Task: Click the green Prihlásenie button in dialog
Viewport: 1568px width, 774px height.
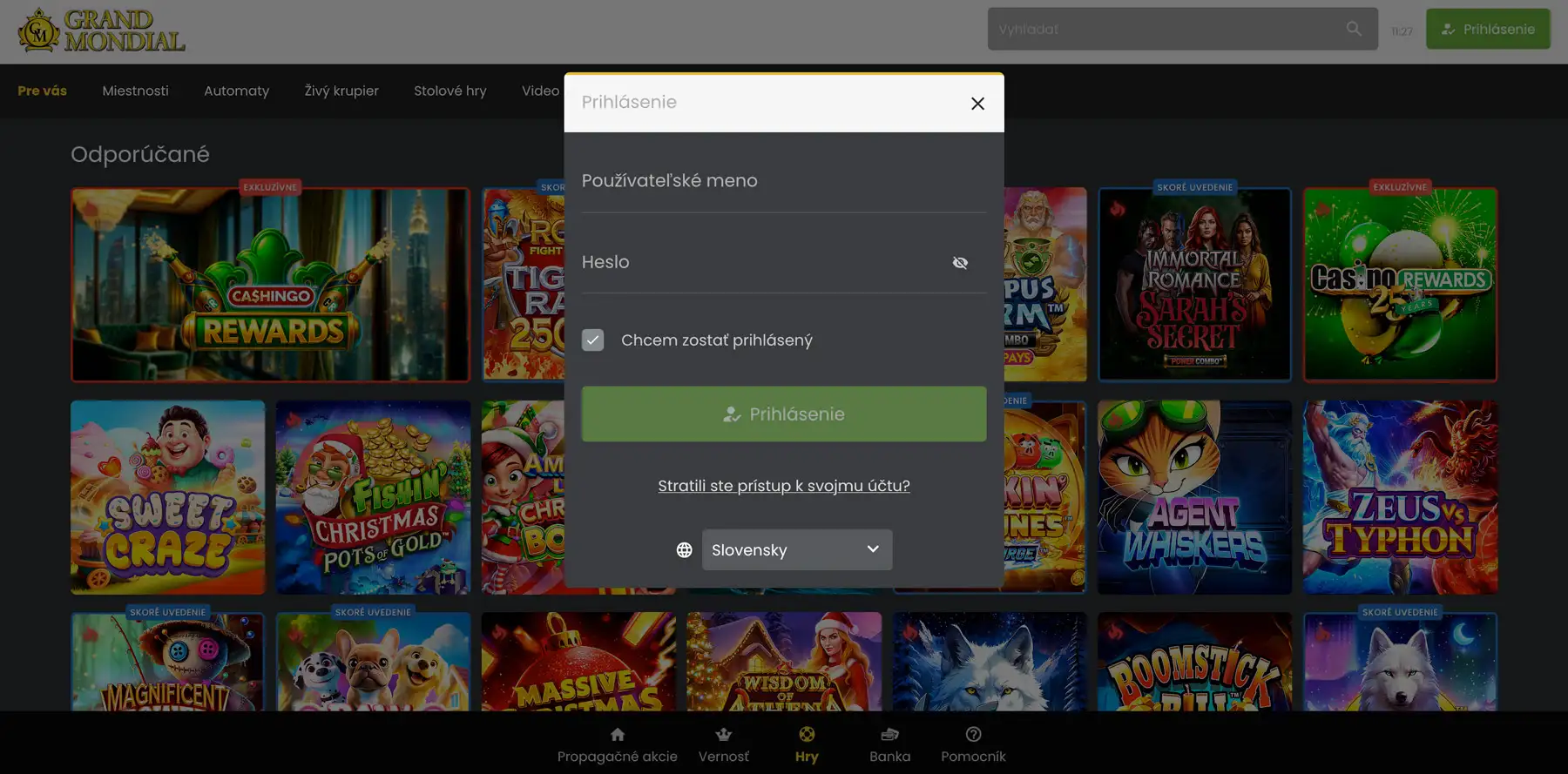Action: (x=784, y=414)
